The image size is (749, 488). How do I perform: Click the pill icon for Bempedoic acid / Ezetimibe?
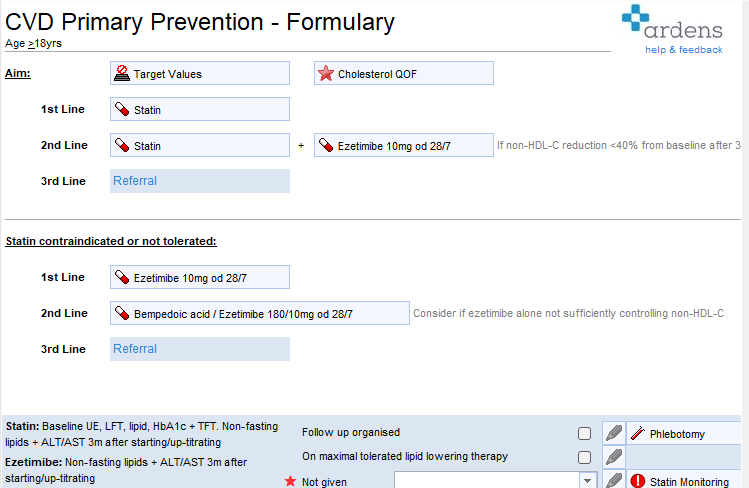tap(122, 313)
